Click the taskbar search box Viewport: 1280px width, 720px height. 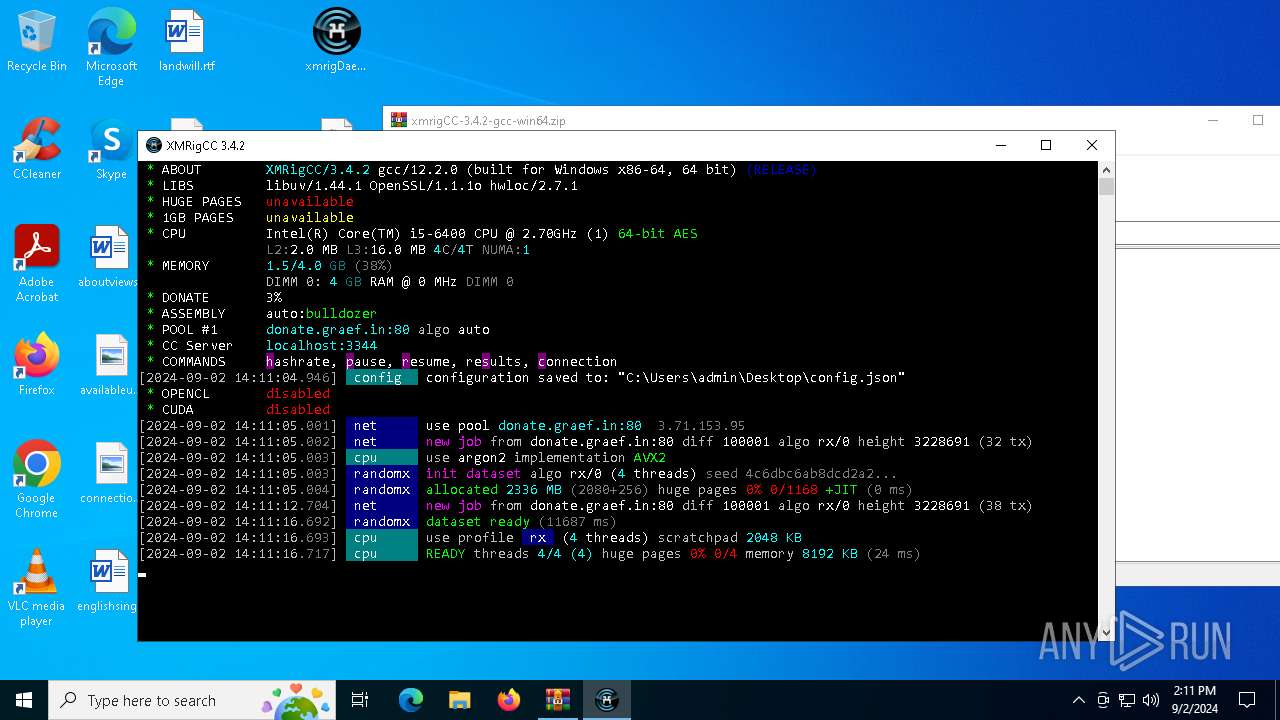point(191,700)
